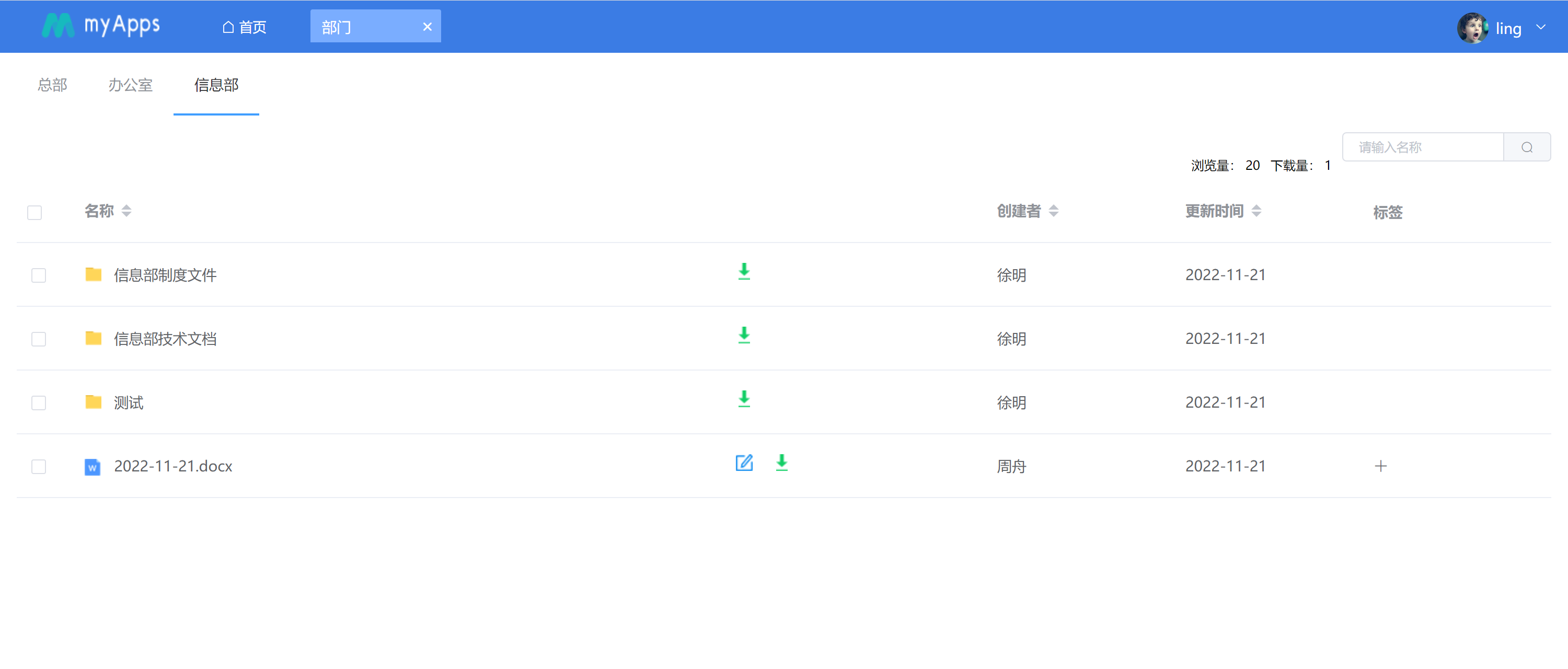Screen dimensions: 1568x669
Task: Open the 信息部技术文档 folder
Action: click(165, 339)
